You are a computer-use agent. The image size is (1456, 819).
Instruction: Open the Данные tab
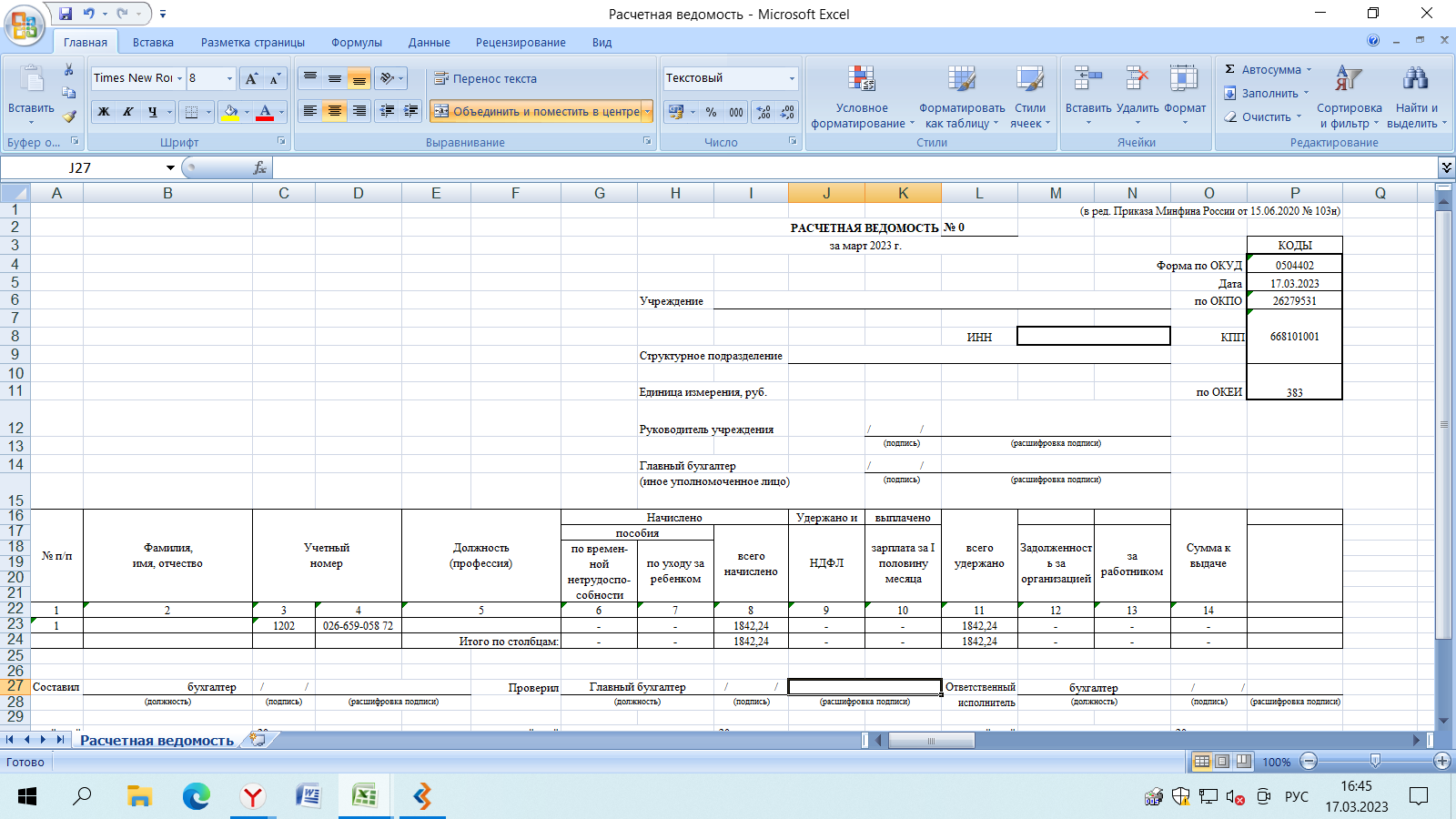429,42
